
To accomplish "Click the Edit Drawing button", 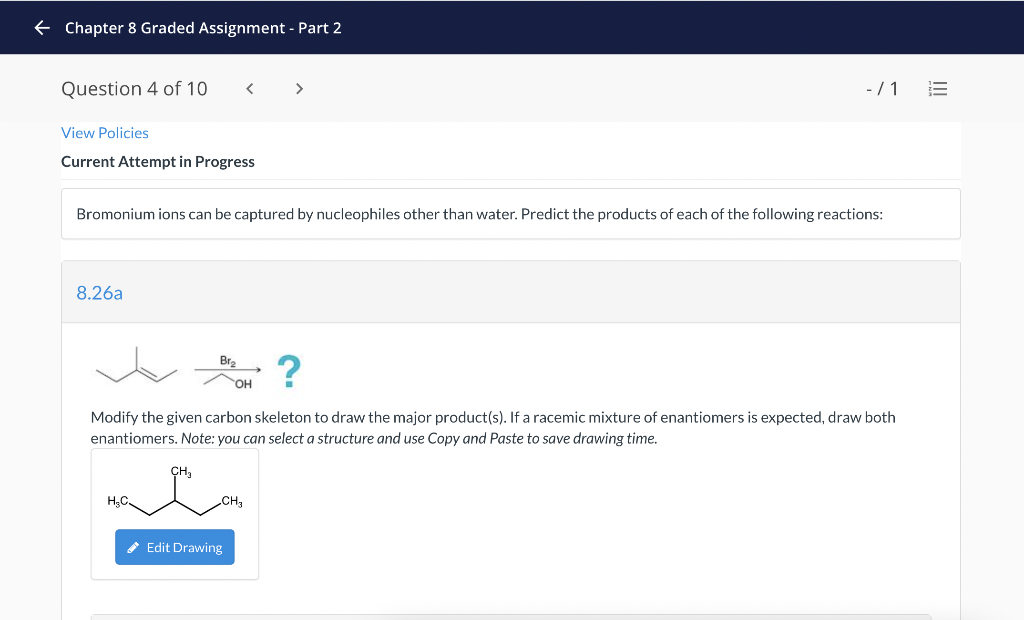I will pos(174,547).
